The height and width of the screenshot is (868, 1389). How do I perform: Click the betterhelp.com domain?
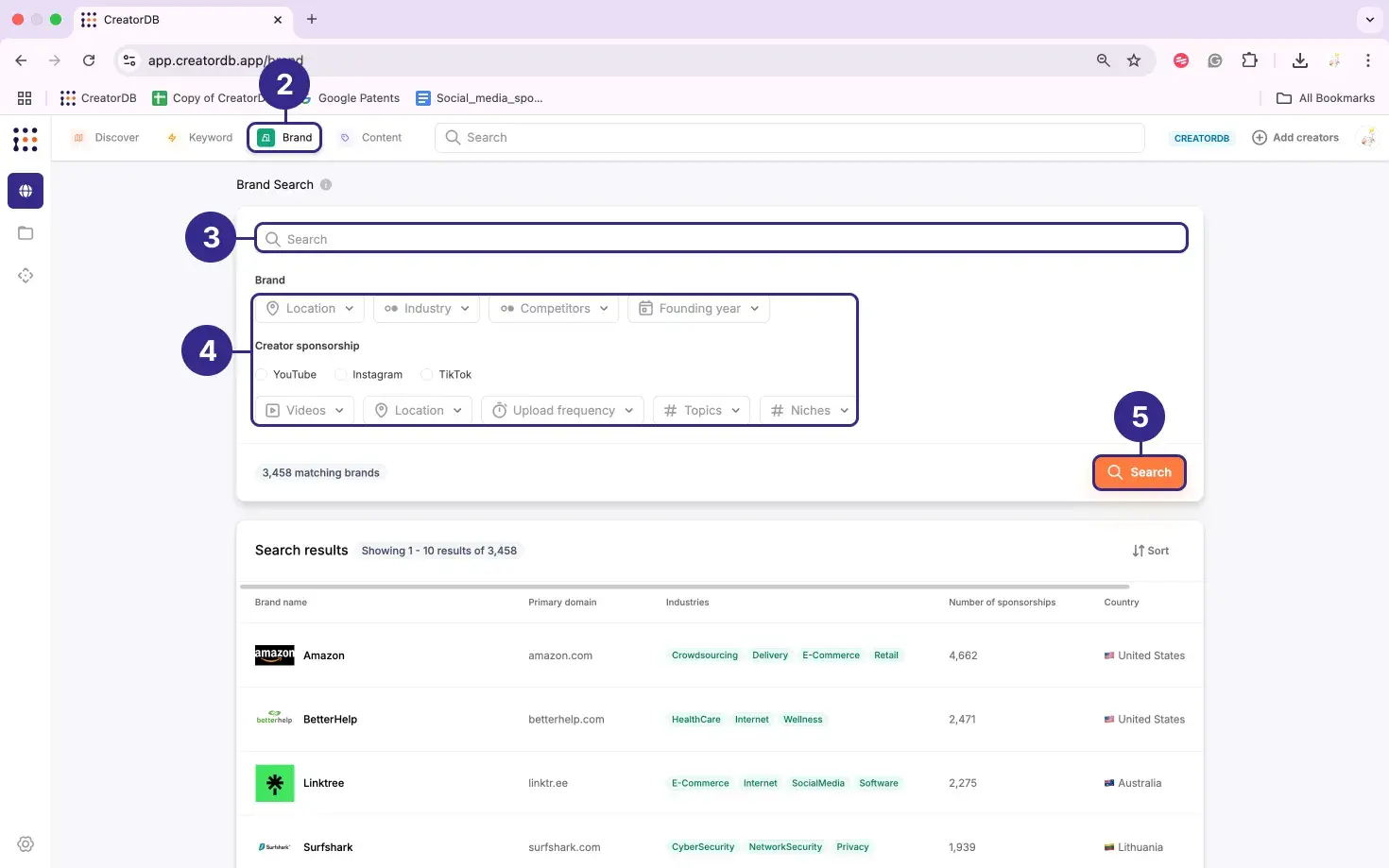(x=566, y=720)
